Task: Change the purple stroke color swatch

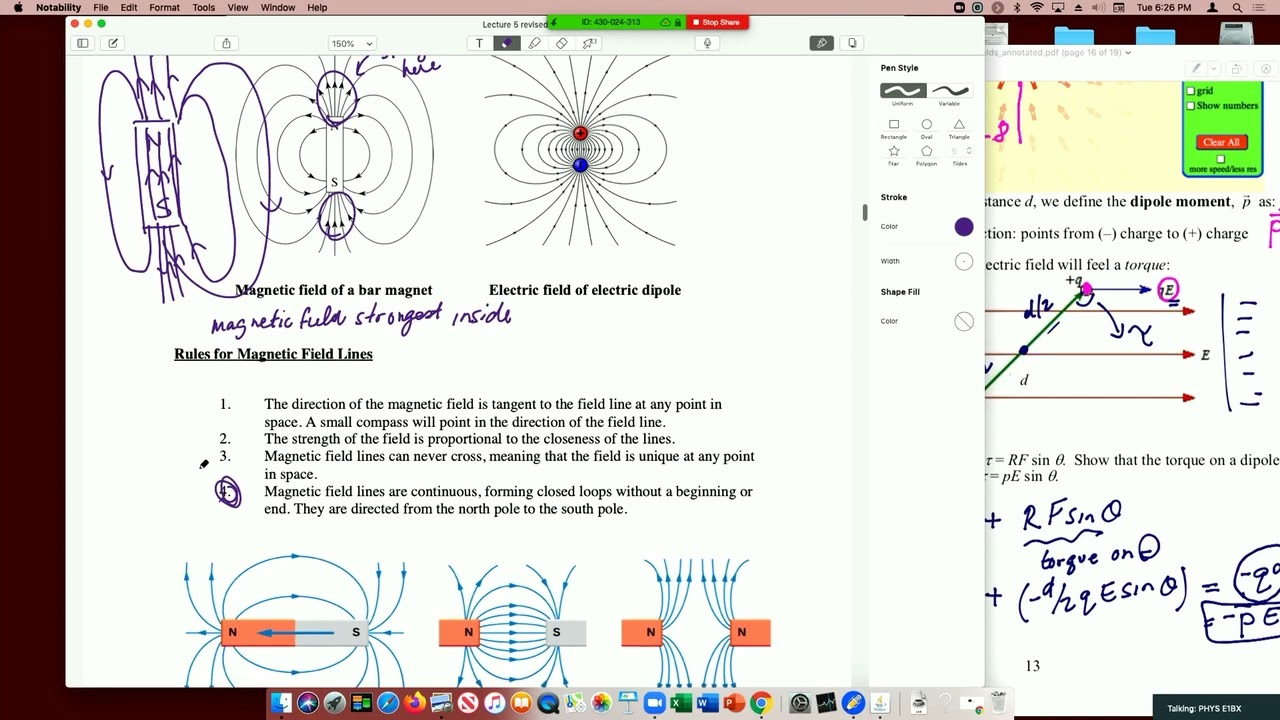Action: [964, 227]
